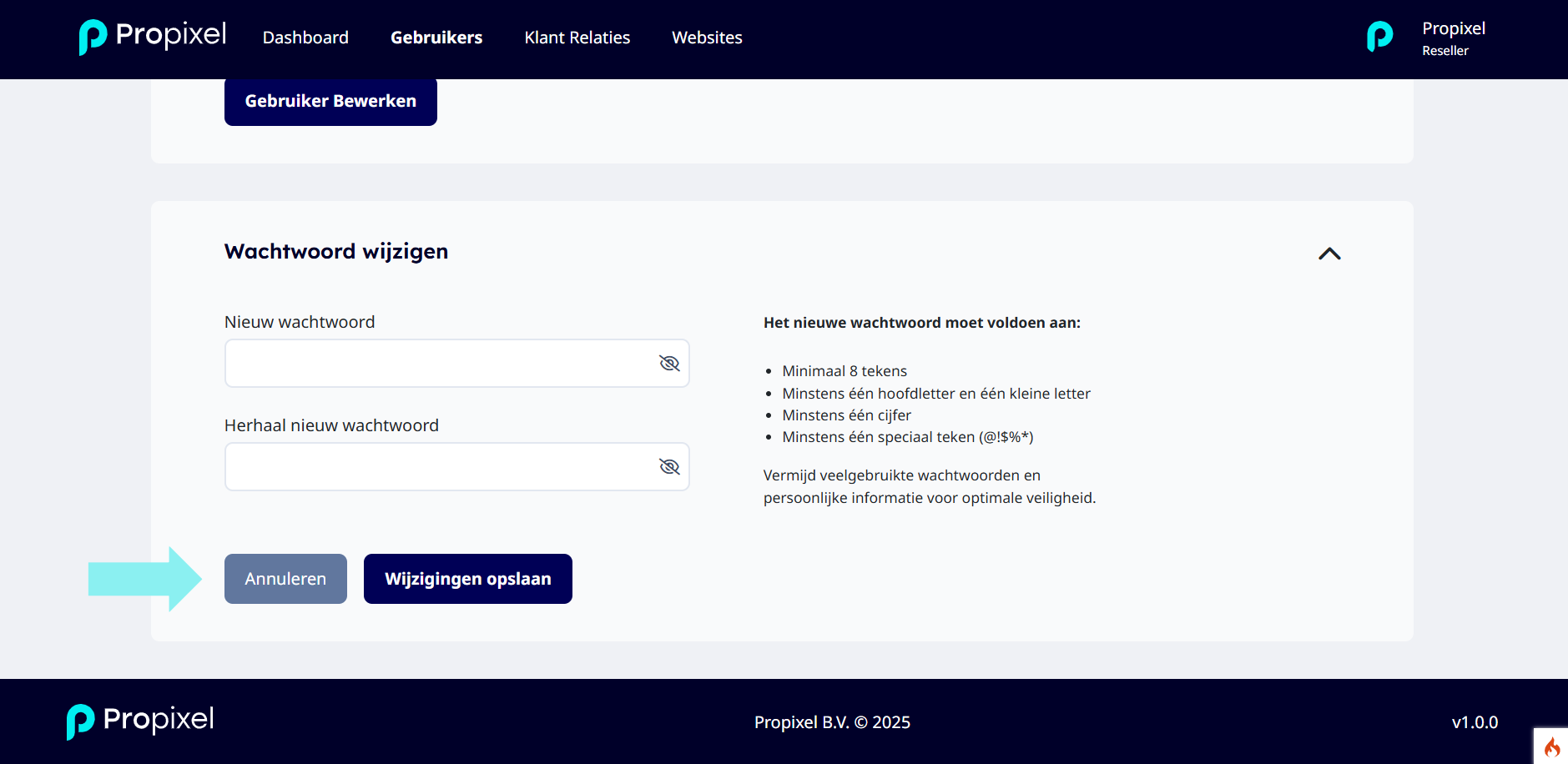
Task: Click the 'Minstens één speciaal teken' requirement
Action: (908, 437)
